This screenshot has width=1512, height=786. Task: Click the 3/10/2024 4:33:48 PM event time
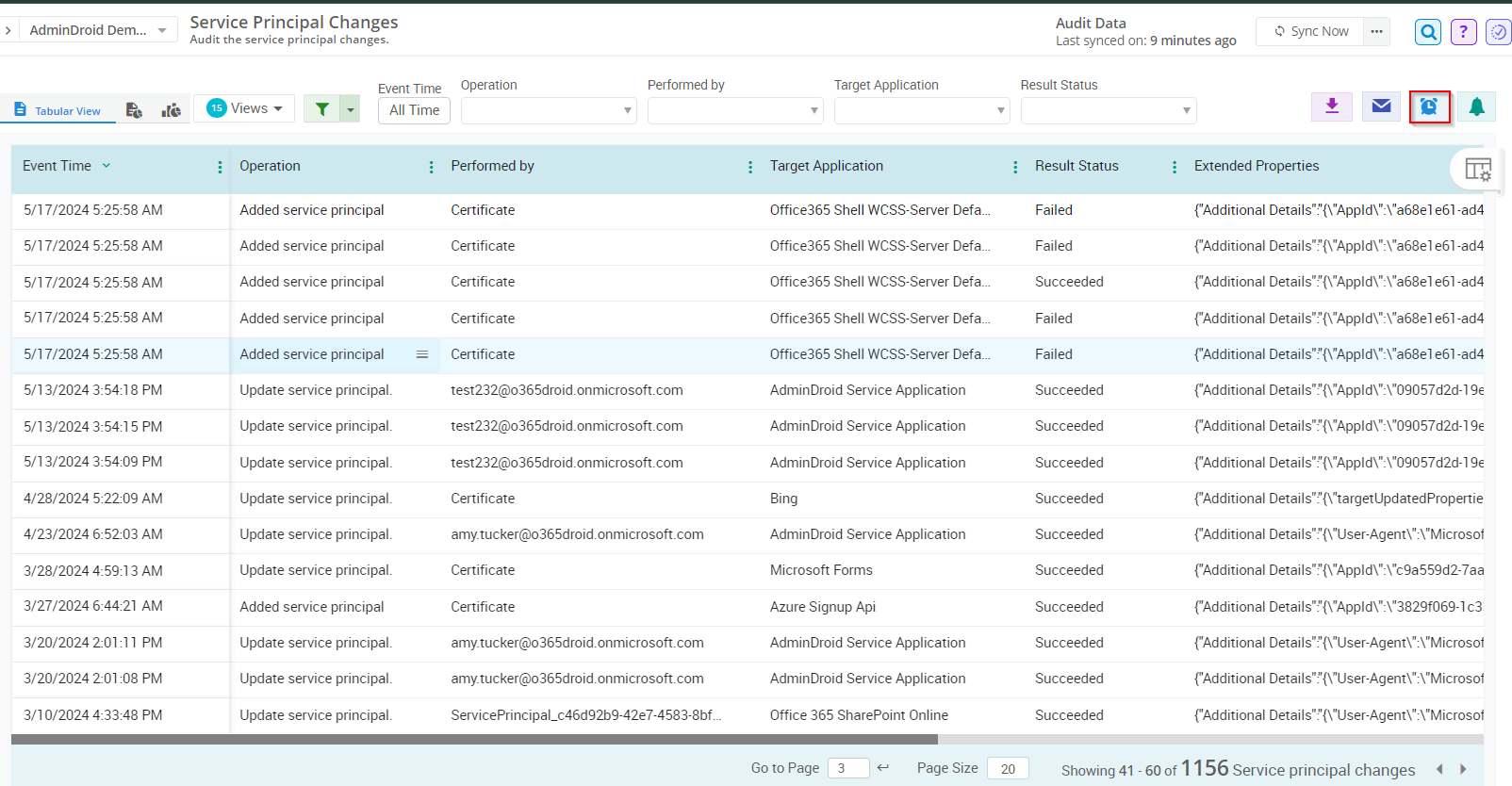tap(93, 715)
